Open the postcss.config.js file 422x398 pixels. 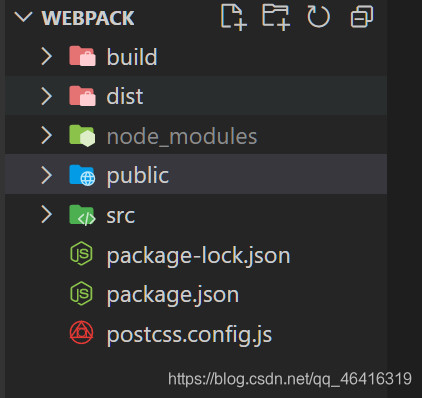coord(189,335)
